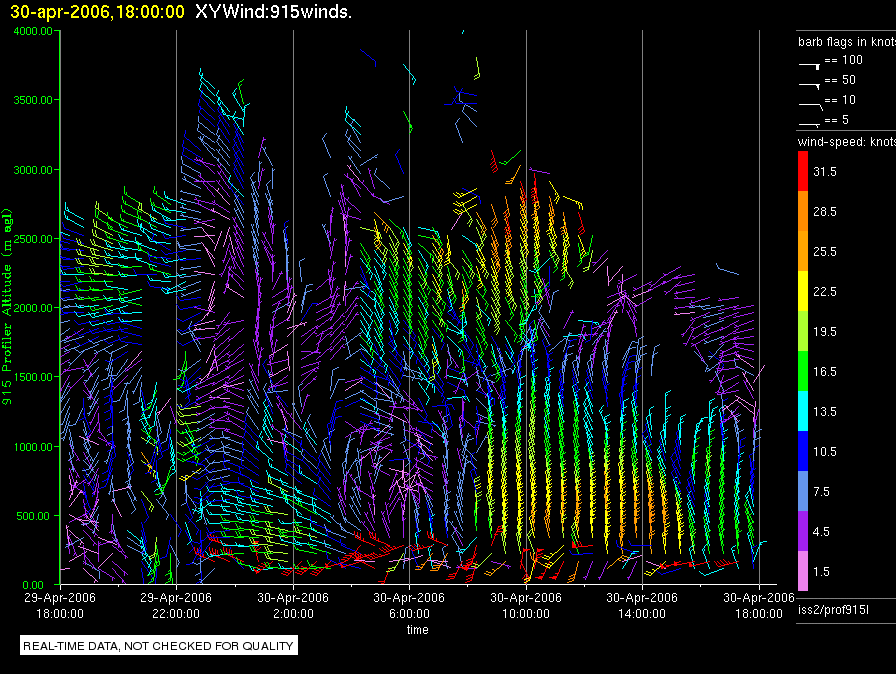This screenshot has width=896, height=674.
Task: Click the real-time data quality notice
Action: point(159,646)
